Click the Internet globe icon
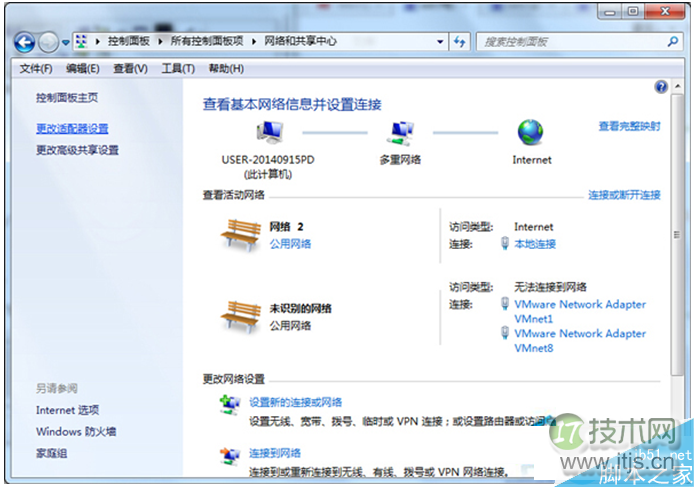This screenshot has width=694, height=487. 530,132
